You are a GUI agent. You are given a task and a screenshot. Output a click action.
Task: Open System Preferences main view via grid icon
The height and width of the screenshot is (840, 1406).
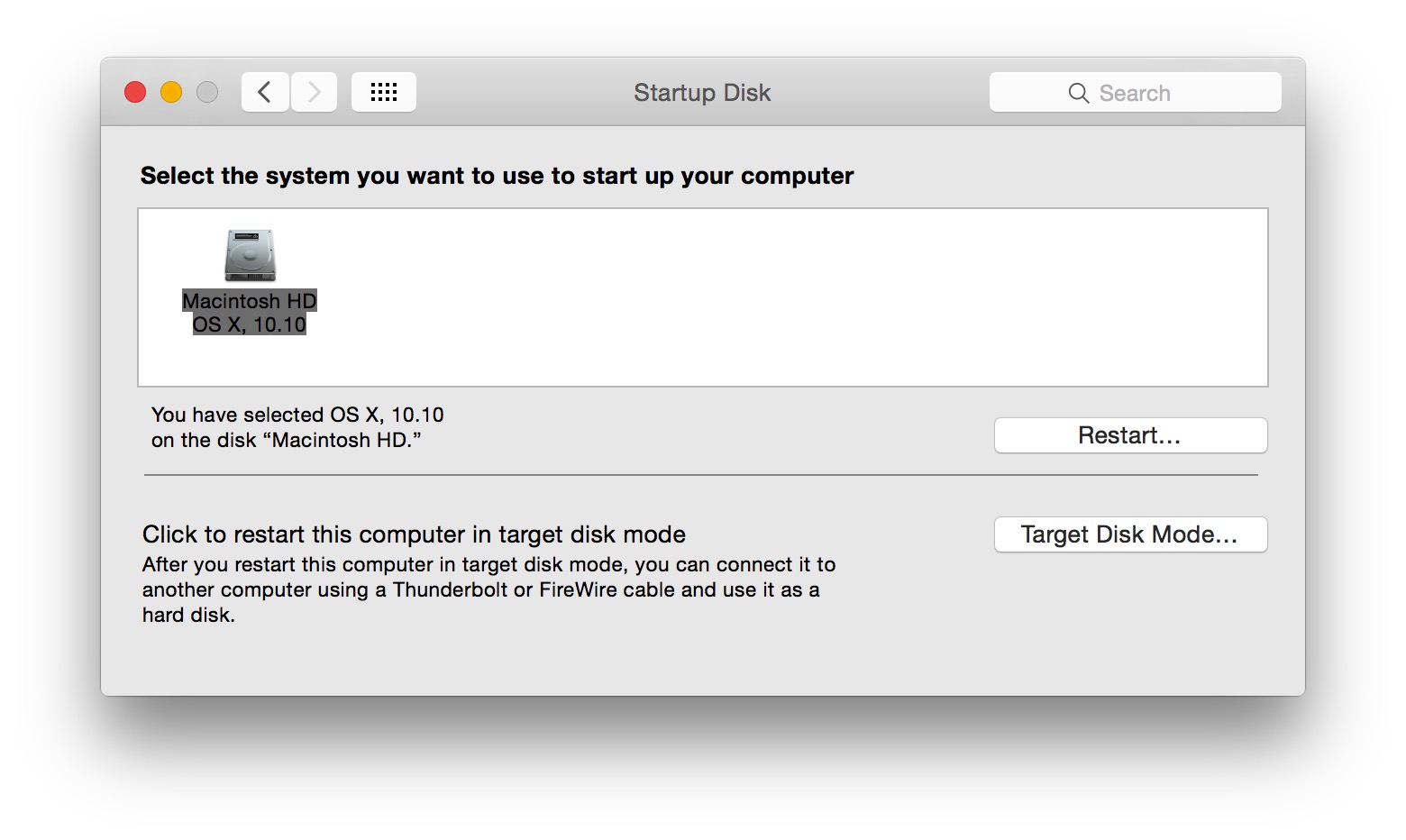tap(383, 91)
